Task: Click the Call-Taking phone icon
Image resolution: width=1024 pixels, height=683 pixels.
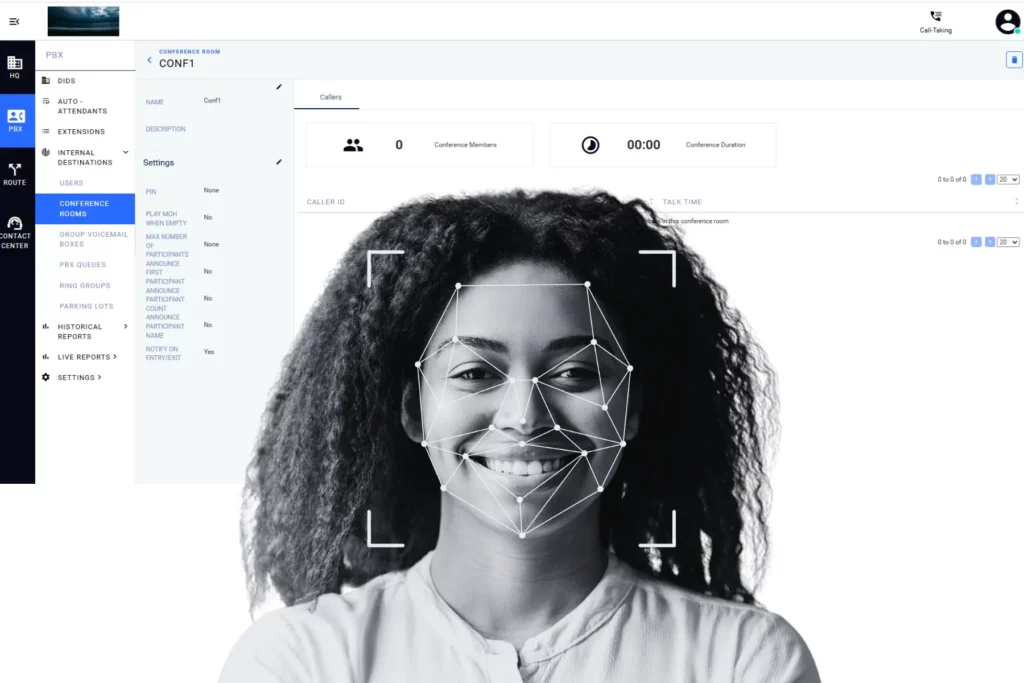Action: point(934,18)
